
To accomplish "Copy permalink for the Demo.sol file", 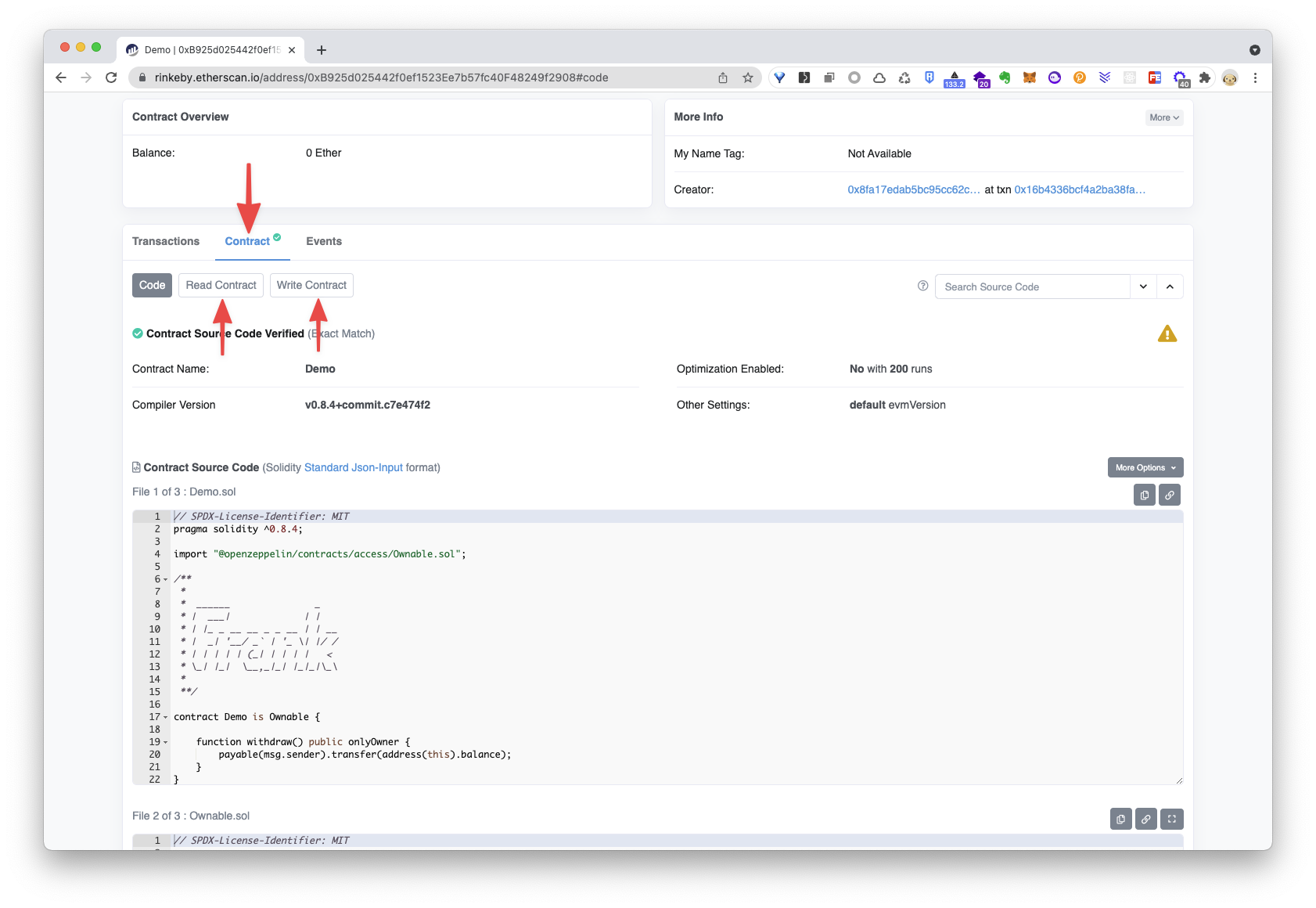I will click(x=1169, y=495).
